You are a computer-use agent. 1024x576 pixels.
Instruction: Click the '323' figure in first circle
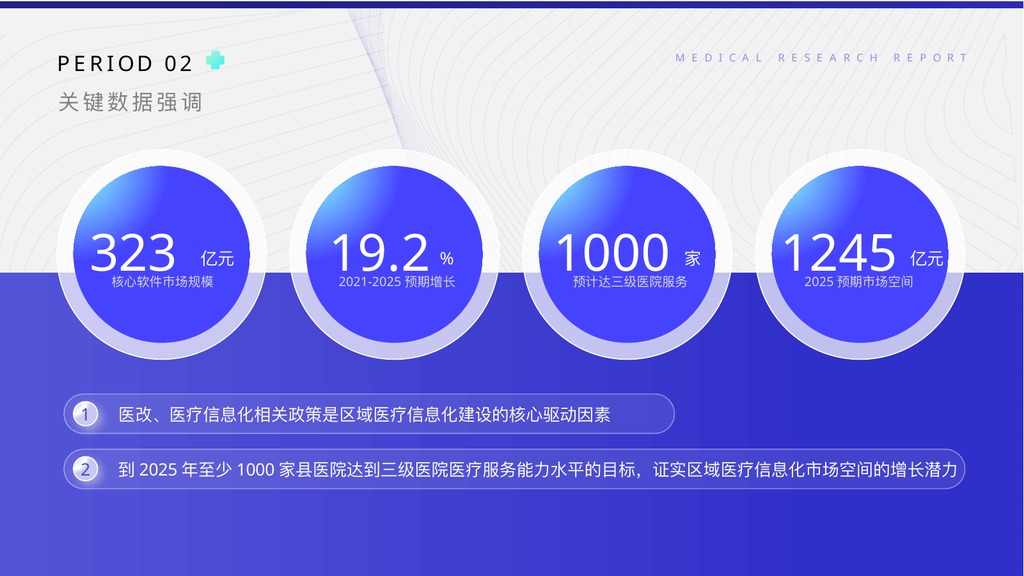133,253
